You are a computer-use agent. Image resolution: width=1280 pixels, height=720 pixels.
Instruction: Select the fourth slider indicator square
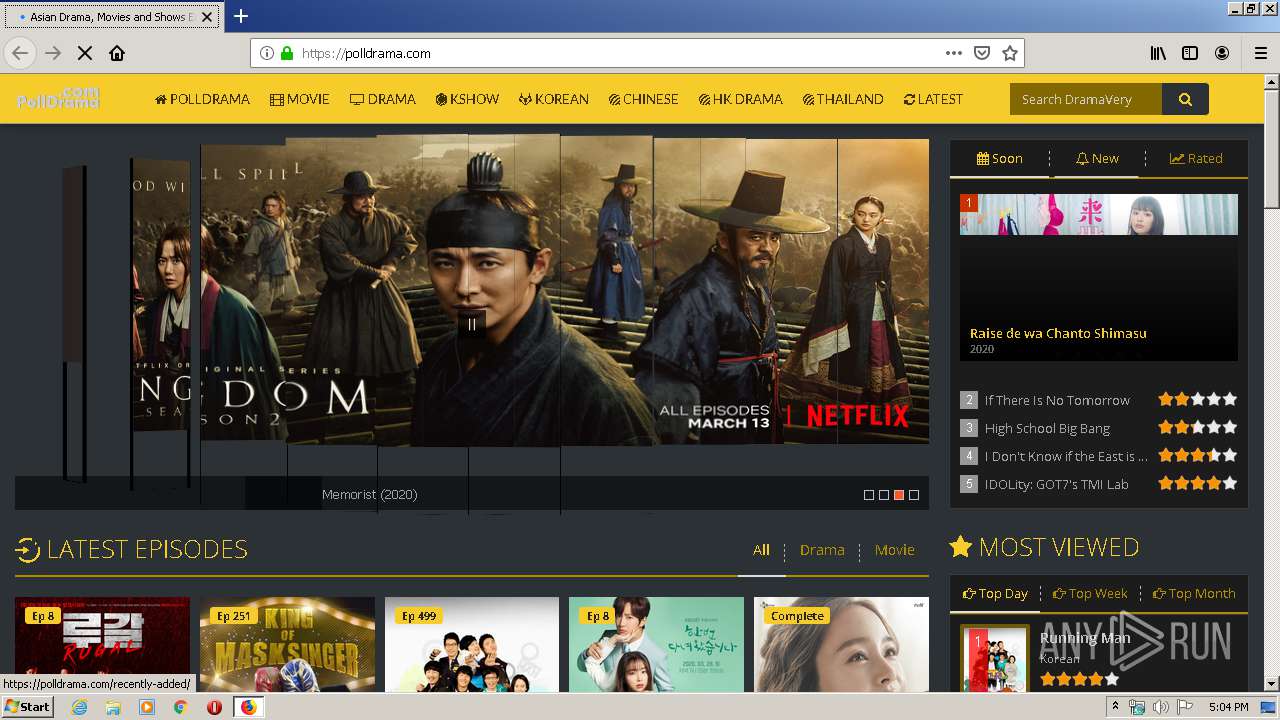(914, 495)
